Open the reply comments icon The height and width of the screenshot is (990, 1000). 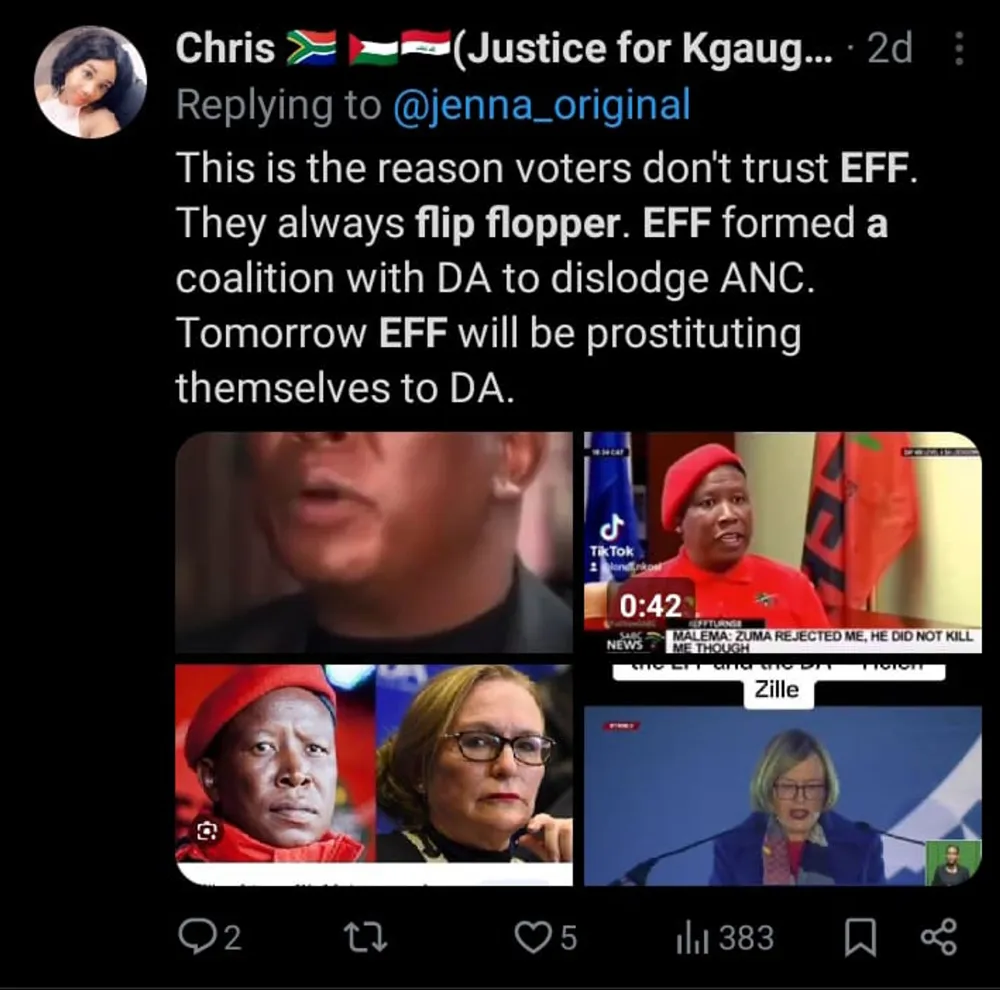197,936
